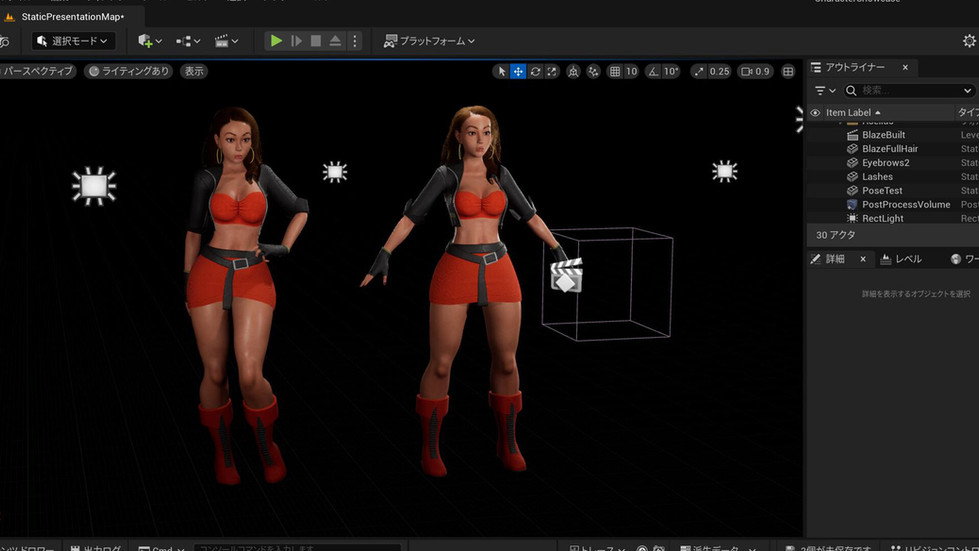Select BlazeFullHair in the Outliner

coord(890,149)
